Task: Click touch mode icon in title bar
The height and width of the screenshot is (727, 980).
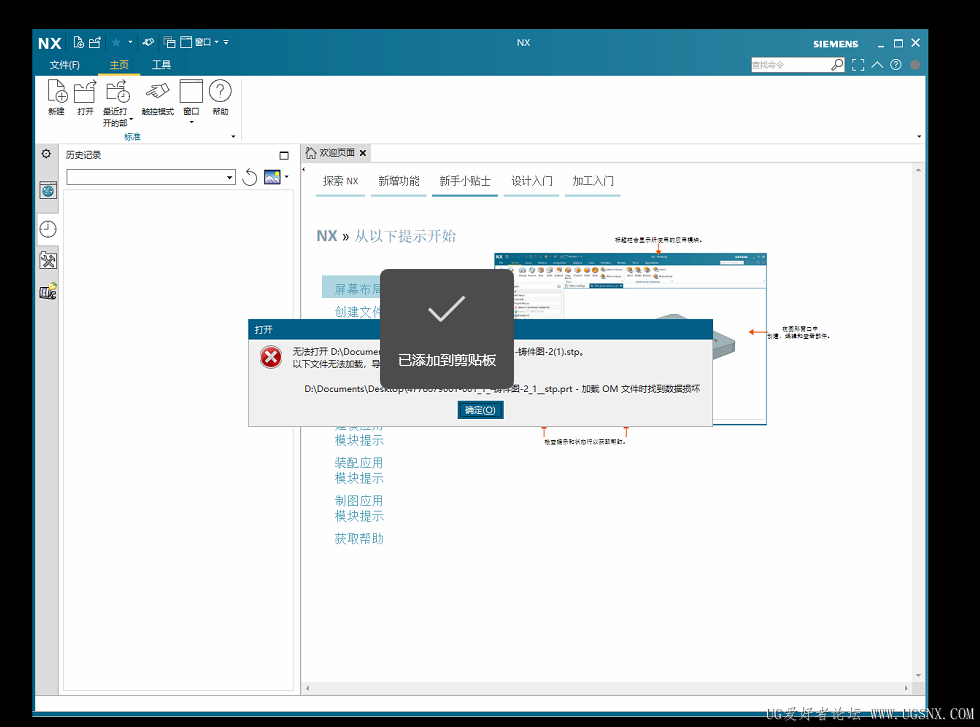Action: click(x=148, y=43)
